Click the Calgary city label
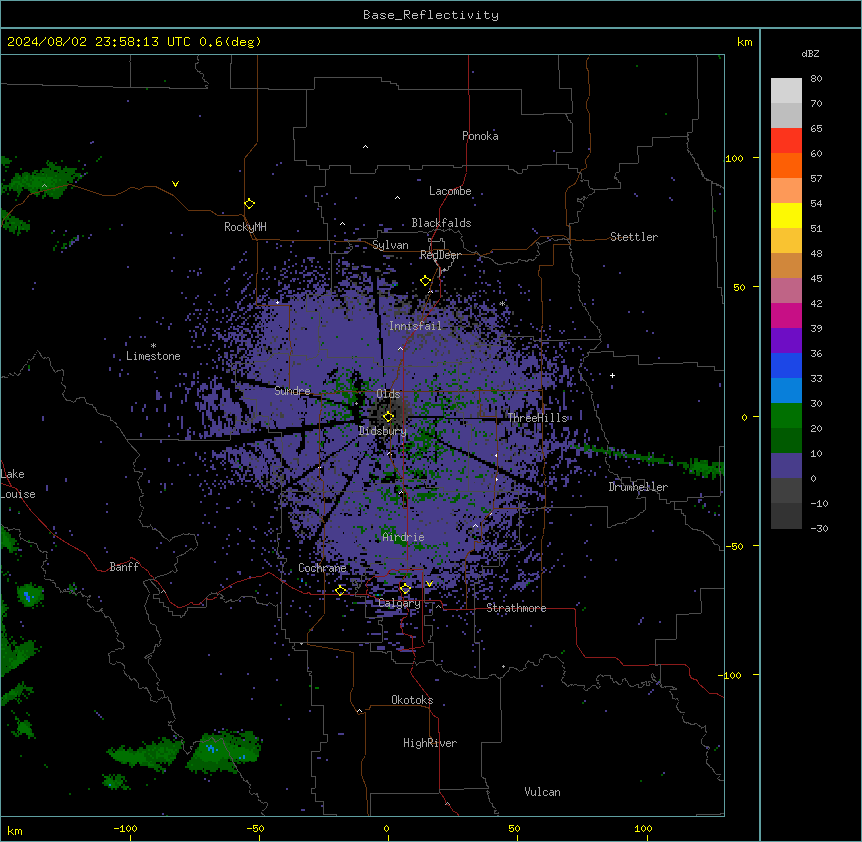Viewport: 862px width, 842px height. click(399, 603)
